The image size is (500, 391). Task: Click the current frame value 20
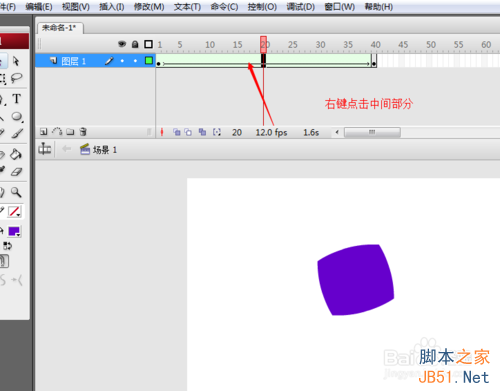point(237,133)
